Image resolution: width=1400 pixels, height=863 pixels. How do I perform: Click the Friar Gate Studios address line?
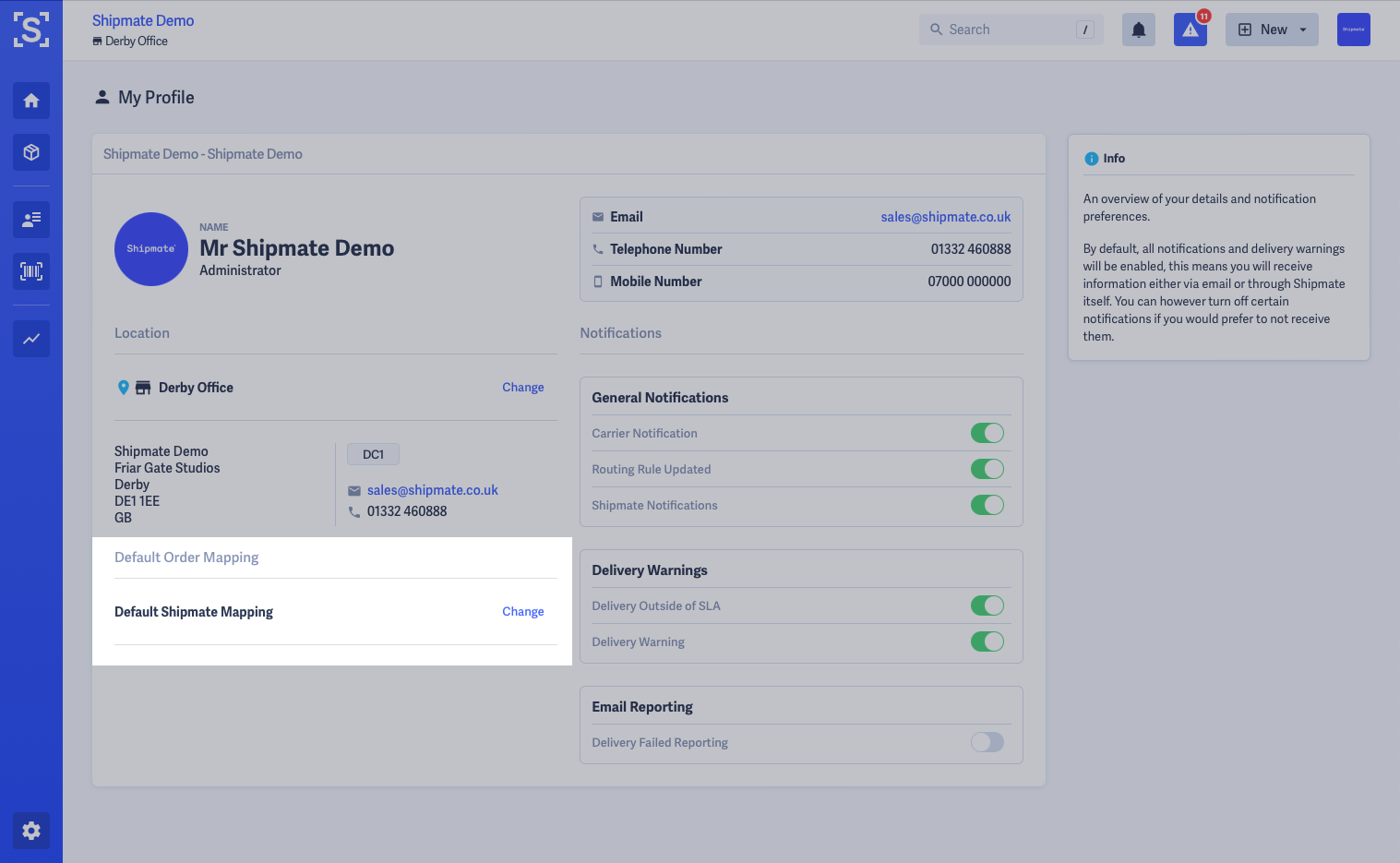coord(167,468)
